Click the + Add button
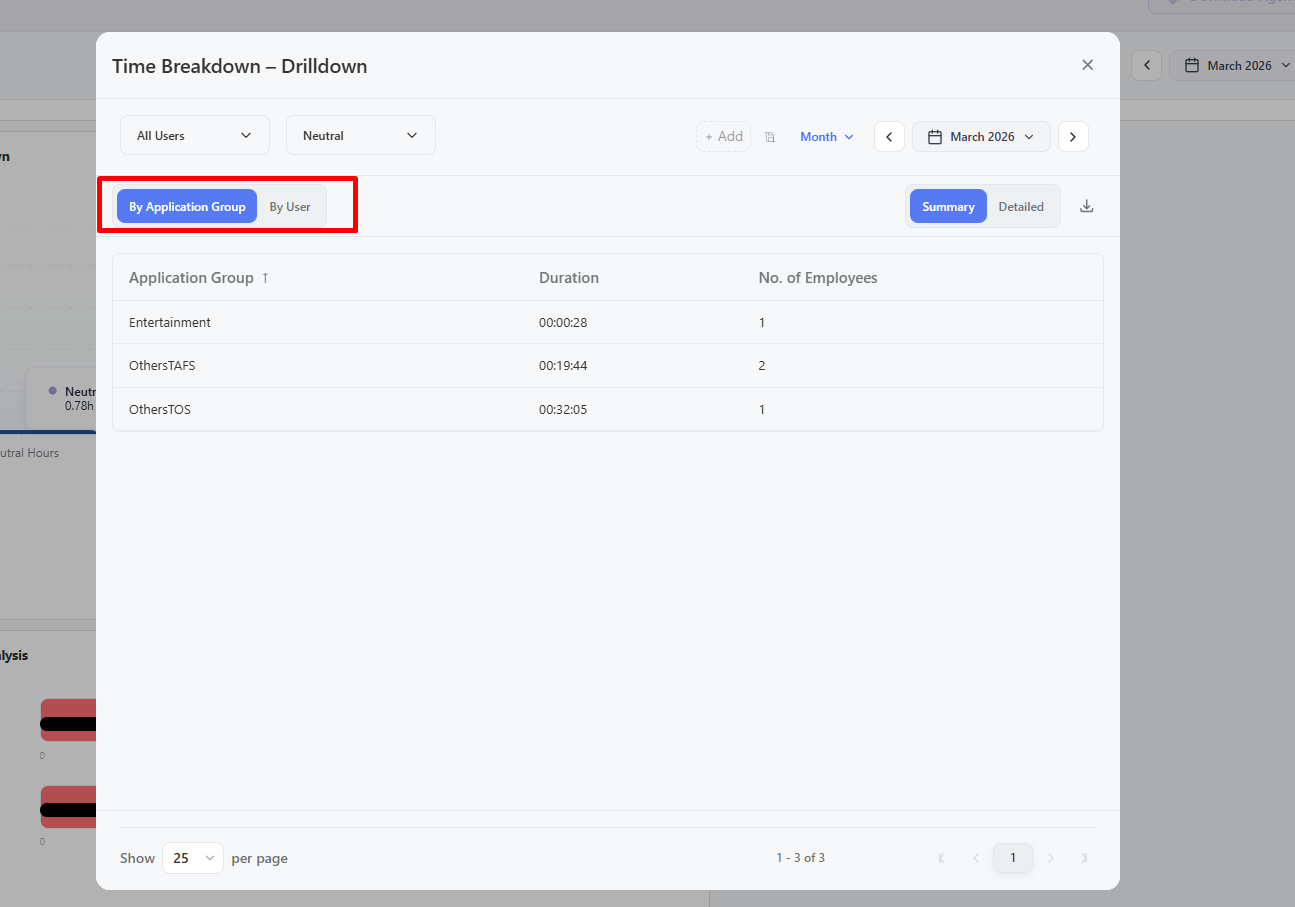 click(x=723, y=137)
